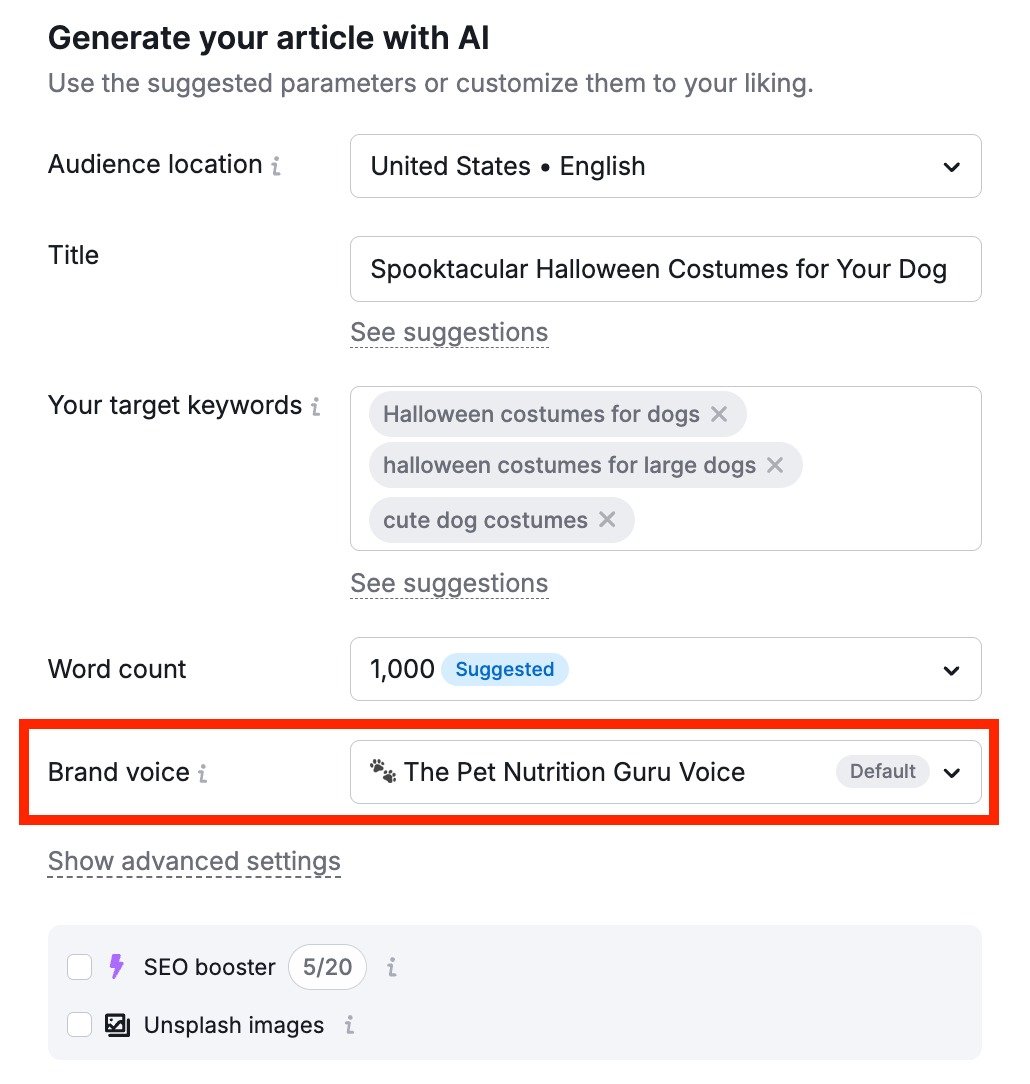
Task: Open the Audience location dropdown
Action: (951, 167)
